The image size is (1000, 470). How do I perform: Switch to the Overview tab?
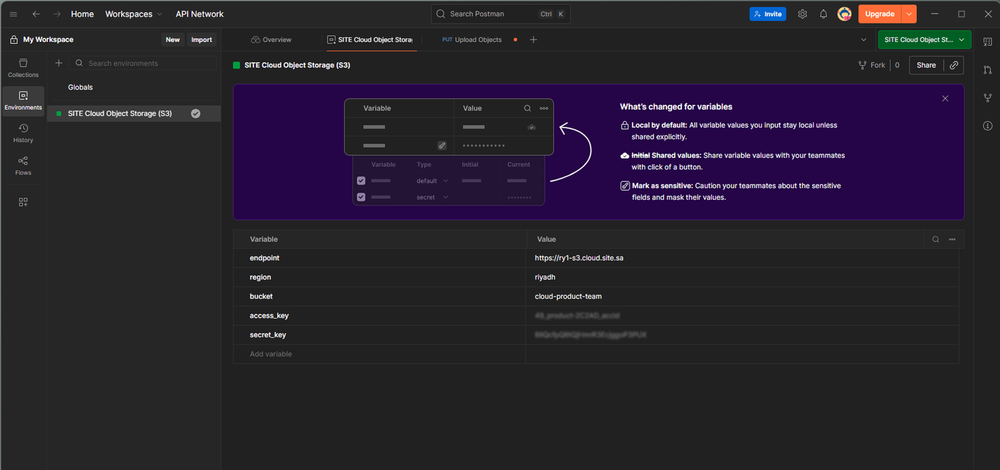pos(271,40)
